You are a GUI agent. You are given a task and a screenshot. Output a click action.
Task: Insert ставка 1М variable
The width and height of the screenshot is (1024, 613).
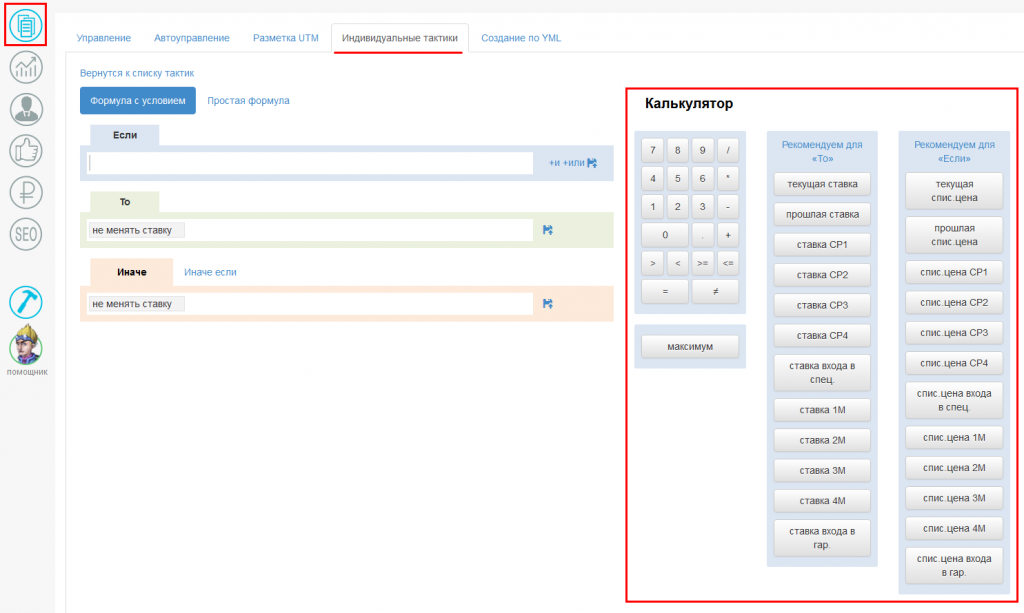[822, 410]
